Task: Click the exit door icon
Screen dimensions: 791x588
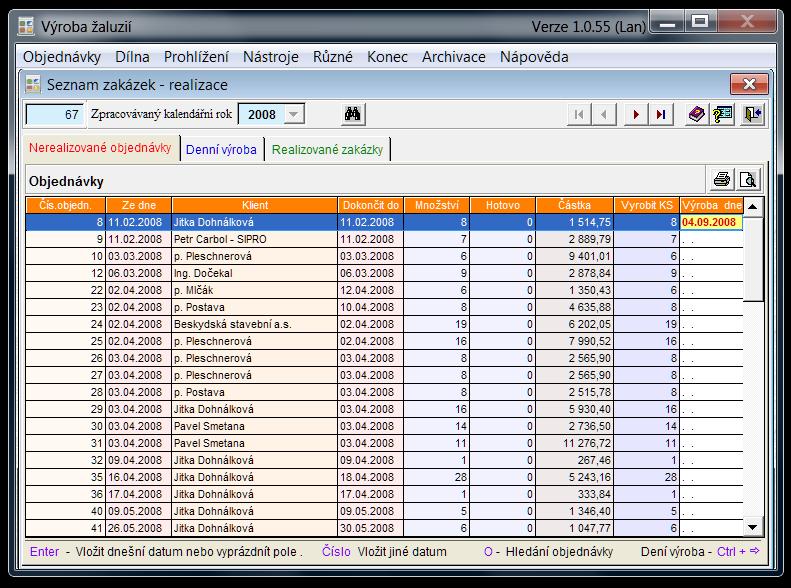Action: 752,114
